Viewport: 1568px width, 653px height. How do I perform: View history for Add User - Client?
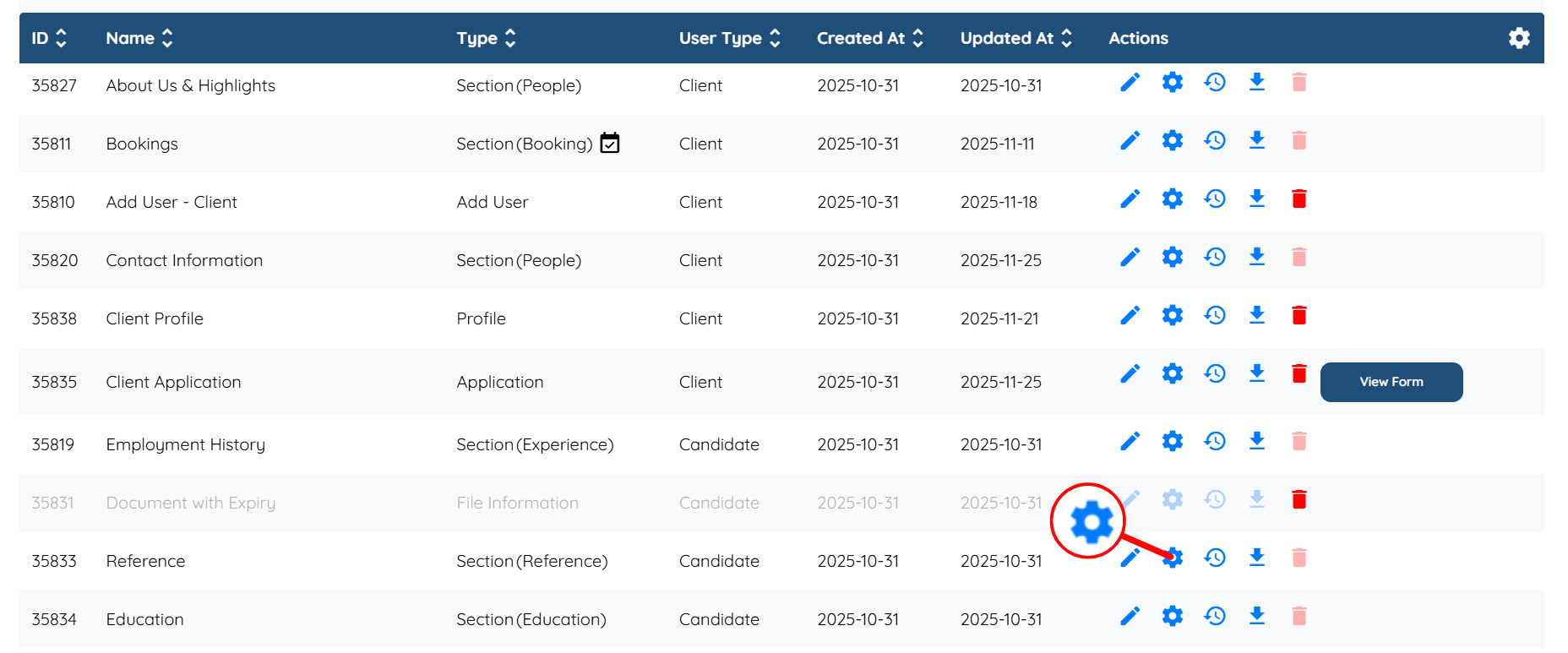point(1215,199)
